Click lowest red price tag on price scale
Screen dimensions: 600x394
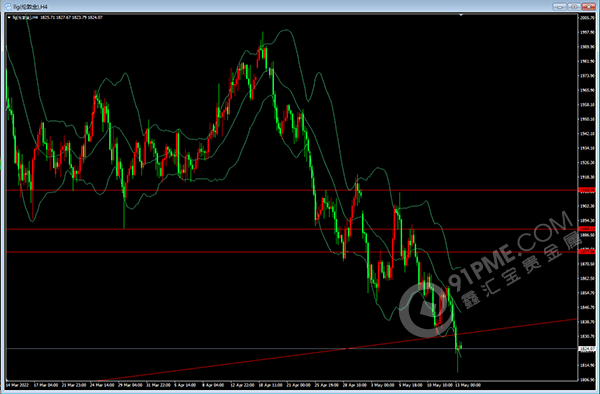coord(587,252)
